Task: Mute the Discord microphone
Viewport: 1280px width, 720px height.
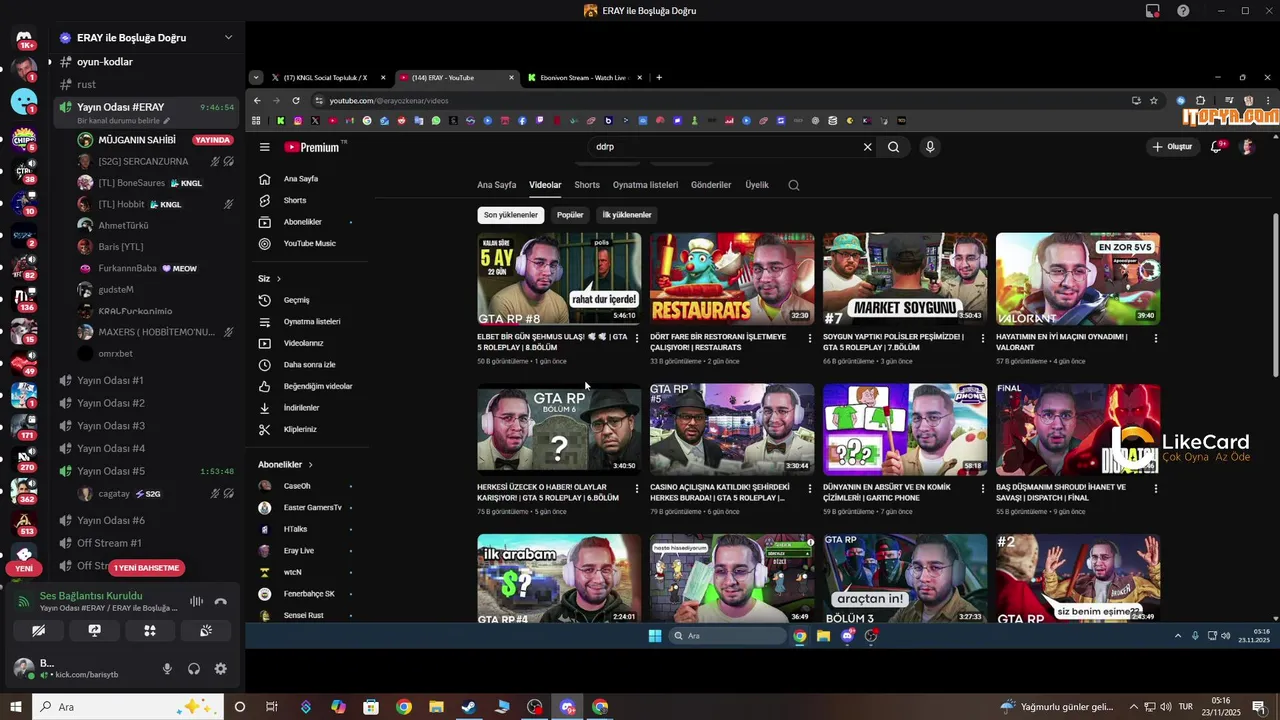Action: pos(167,669)
